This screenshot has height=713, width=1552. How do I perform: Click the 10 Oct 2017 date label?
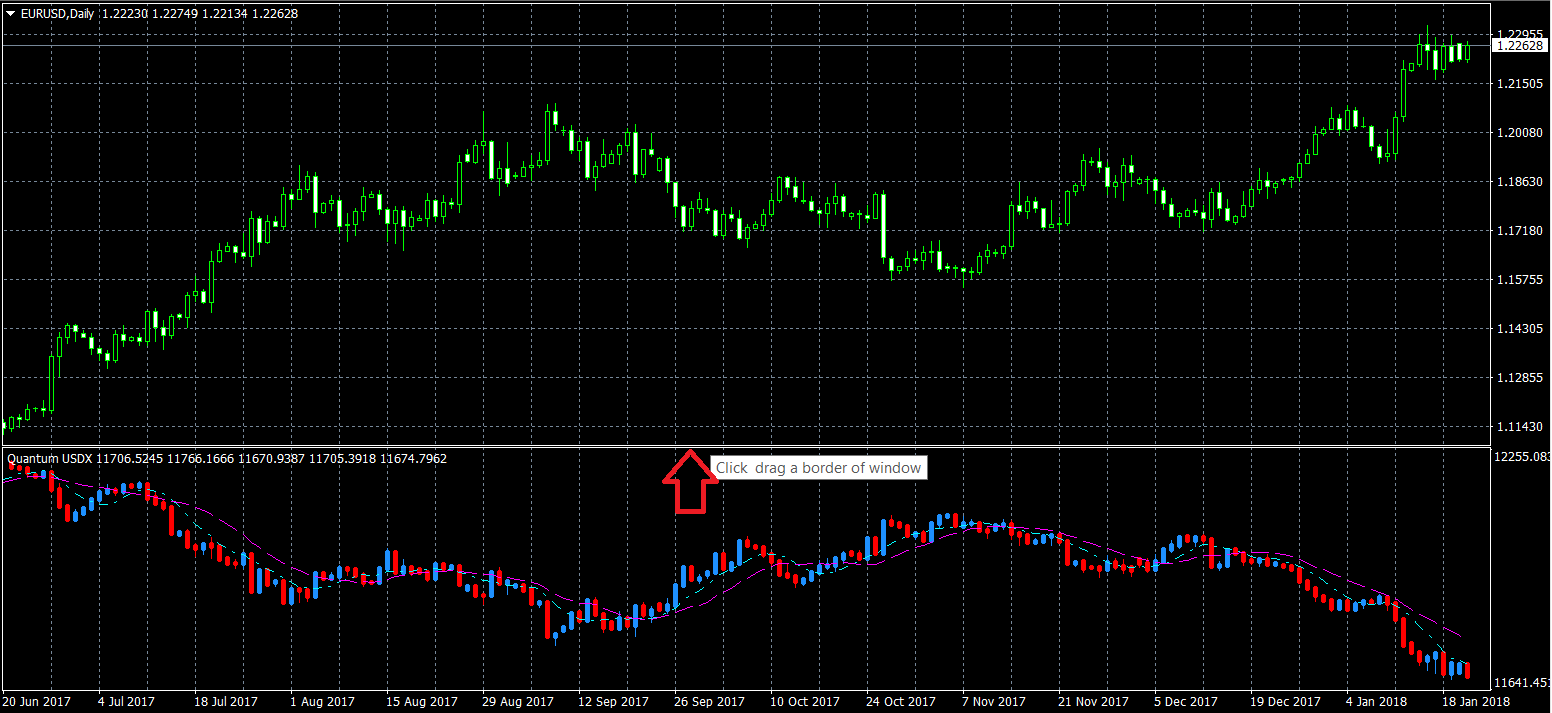[805, 702]
